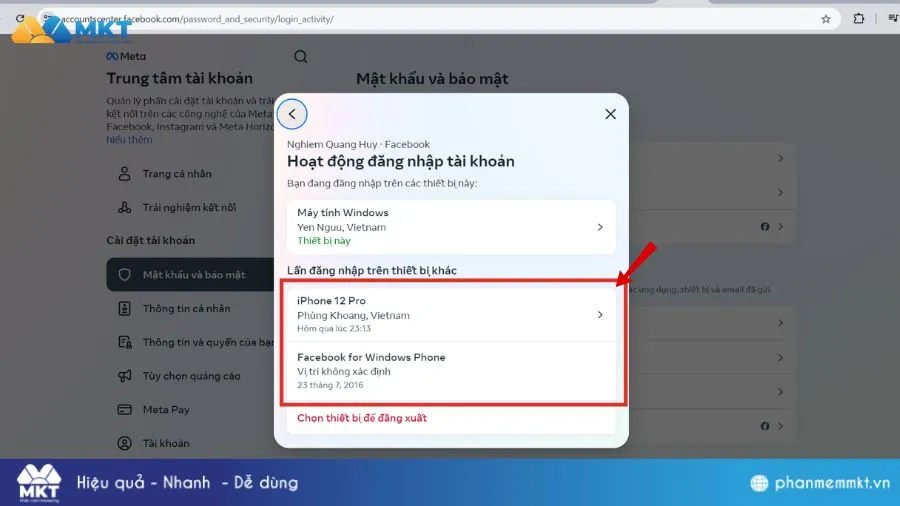Click the Hoạt động đăng nhập tài khoản heading
The height and width of the screenshot is (506, 900).
pos(401,161)
